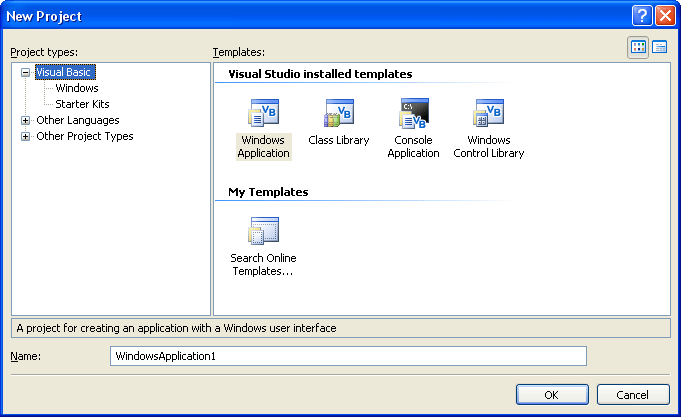
Task: Expand the Other Languages node
Action: [x=25, y=120]
